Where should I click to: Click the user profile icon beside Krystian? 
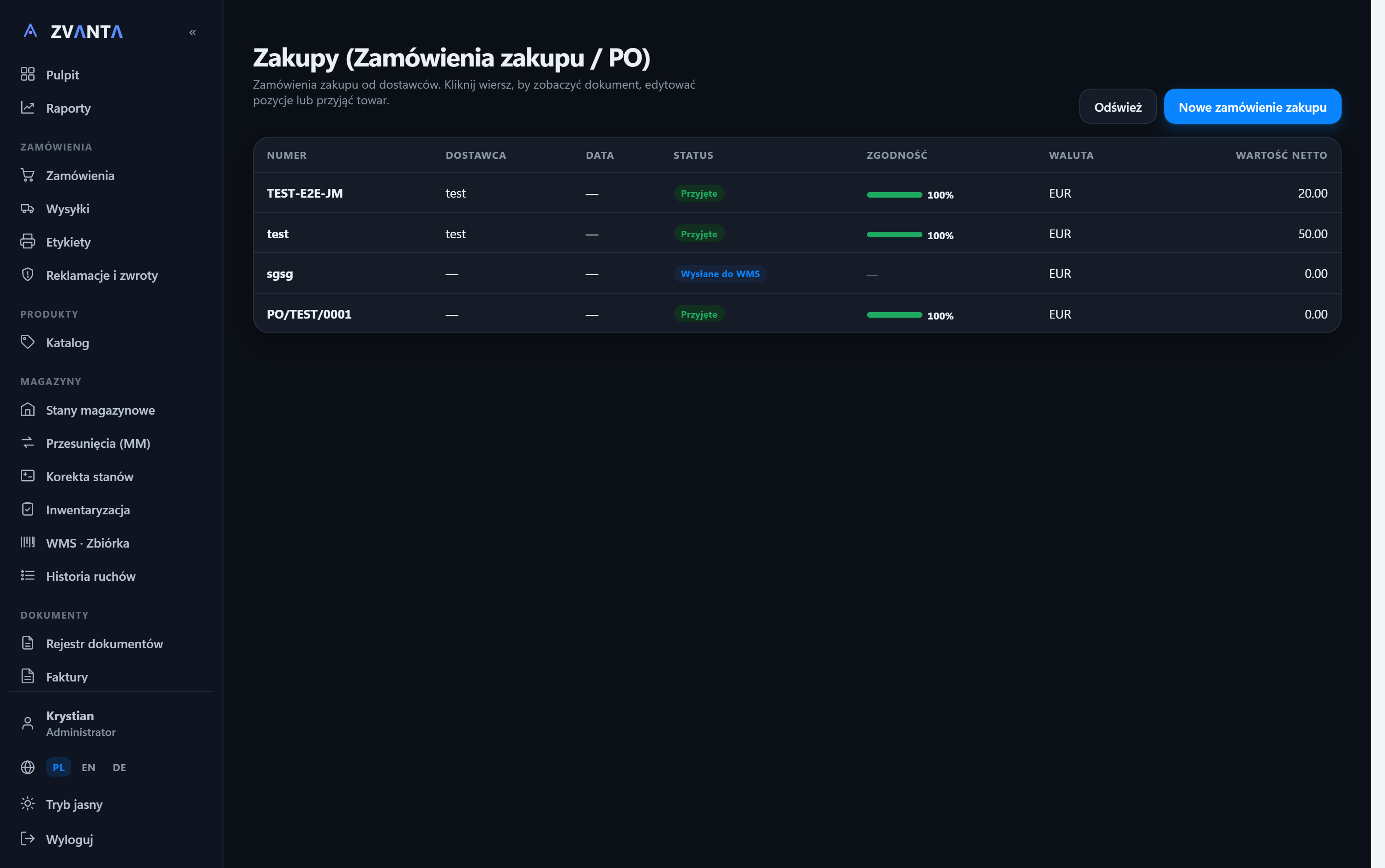click(28, 723)
